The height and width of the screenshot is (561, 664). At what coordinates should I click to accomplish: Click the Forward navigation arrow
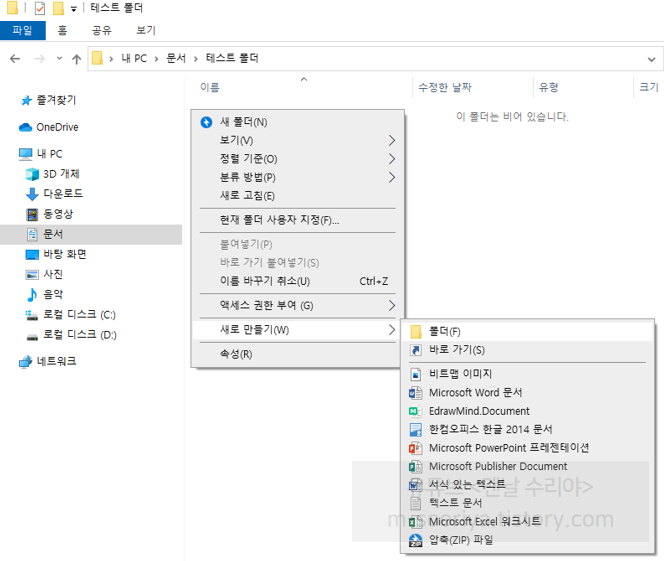click(39, 59)
